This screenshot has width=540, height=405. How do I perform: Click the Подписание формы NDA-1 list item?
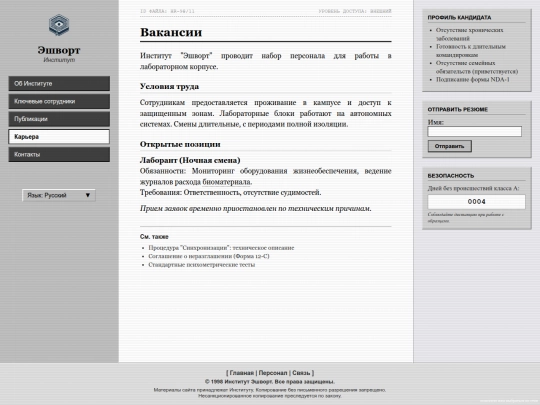473,80
